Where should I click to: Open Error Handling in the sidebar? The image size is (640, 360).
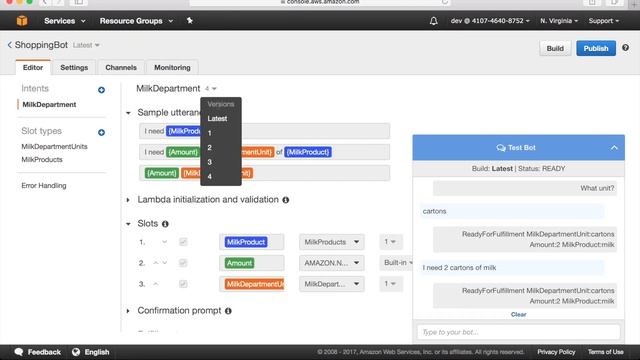click(44, 185)
